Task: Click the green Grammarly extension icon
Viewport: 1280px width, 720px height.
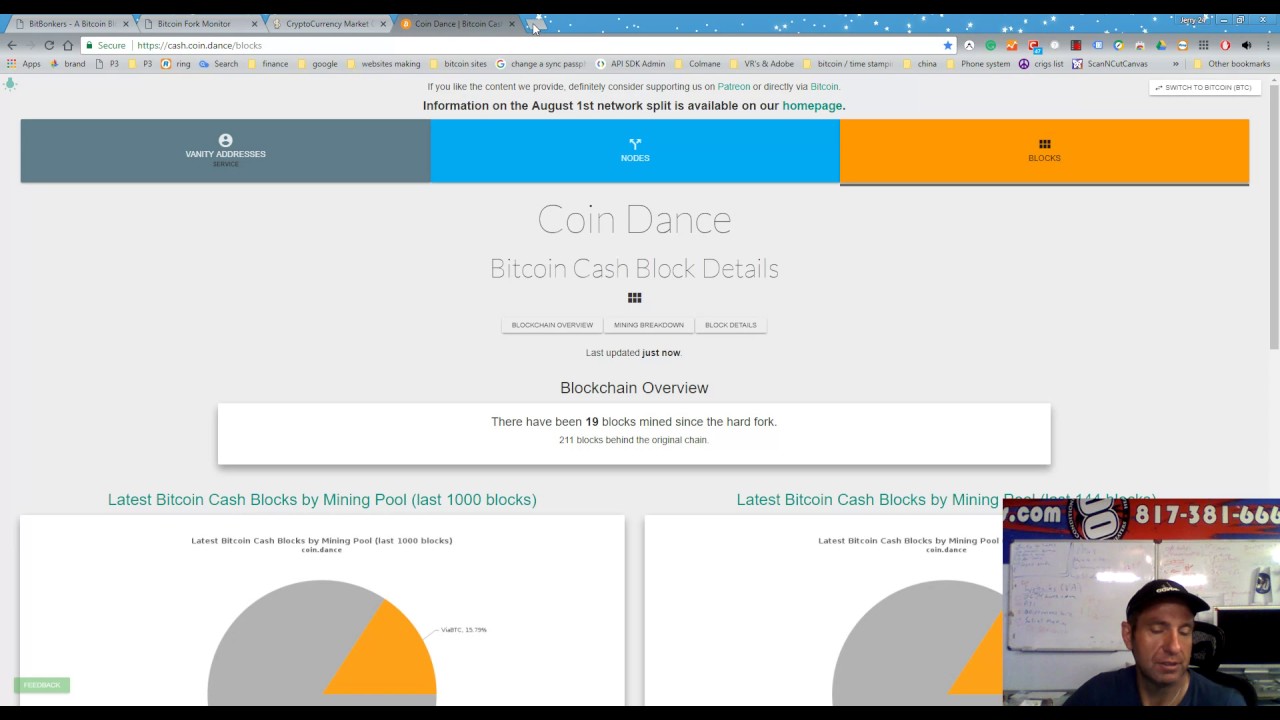Action: coord(990,45)
